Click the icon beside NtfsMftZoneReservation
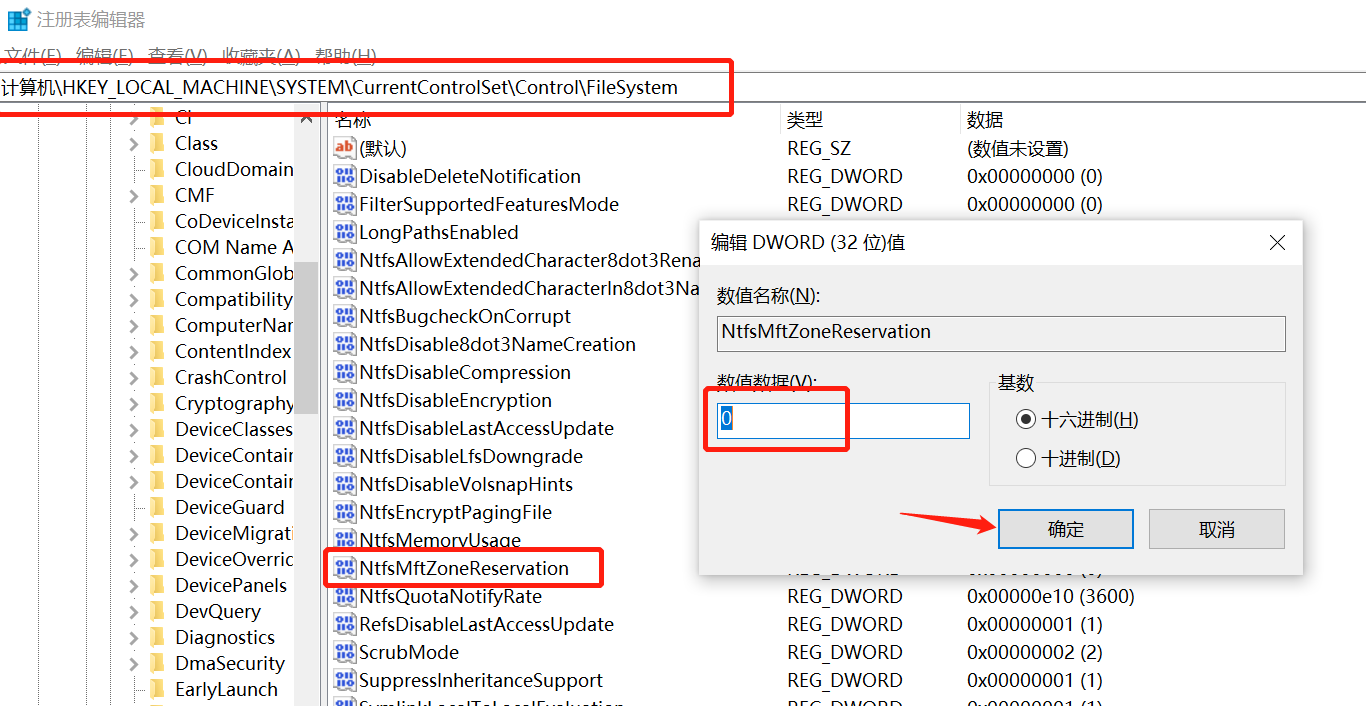Viewport: 1366px width, 706px height. [x=345, y=569]
